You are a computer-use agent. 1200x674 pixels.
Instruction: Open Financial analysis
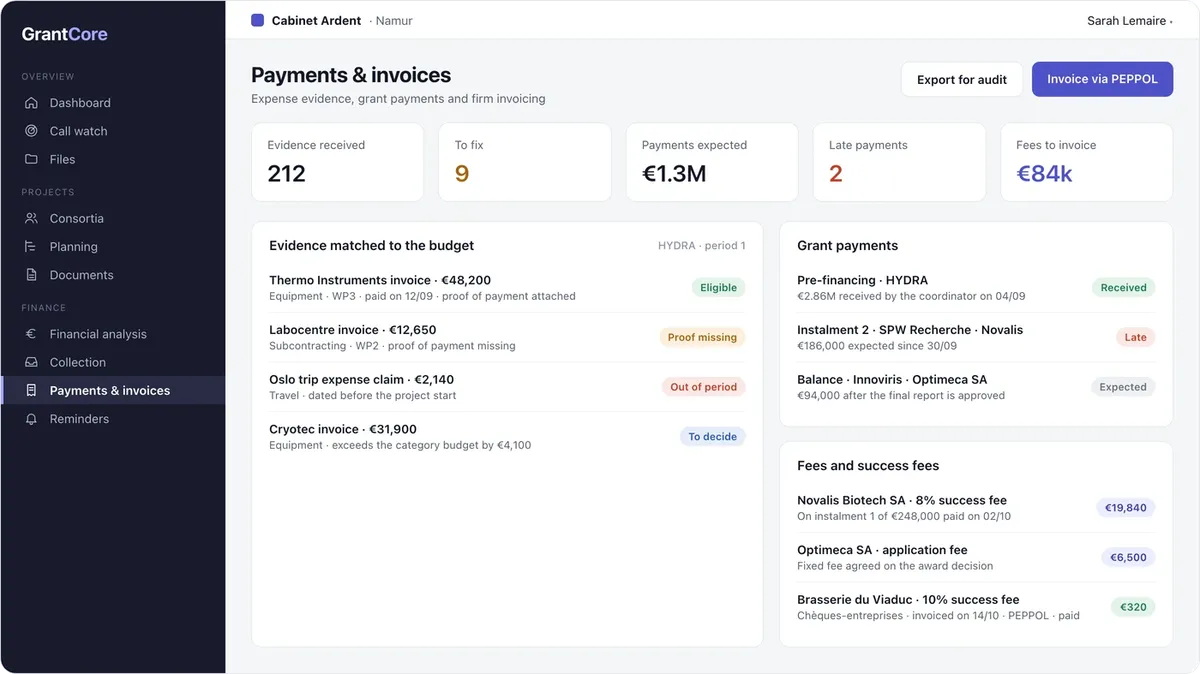112,334
